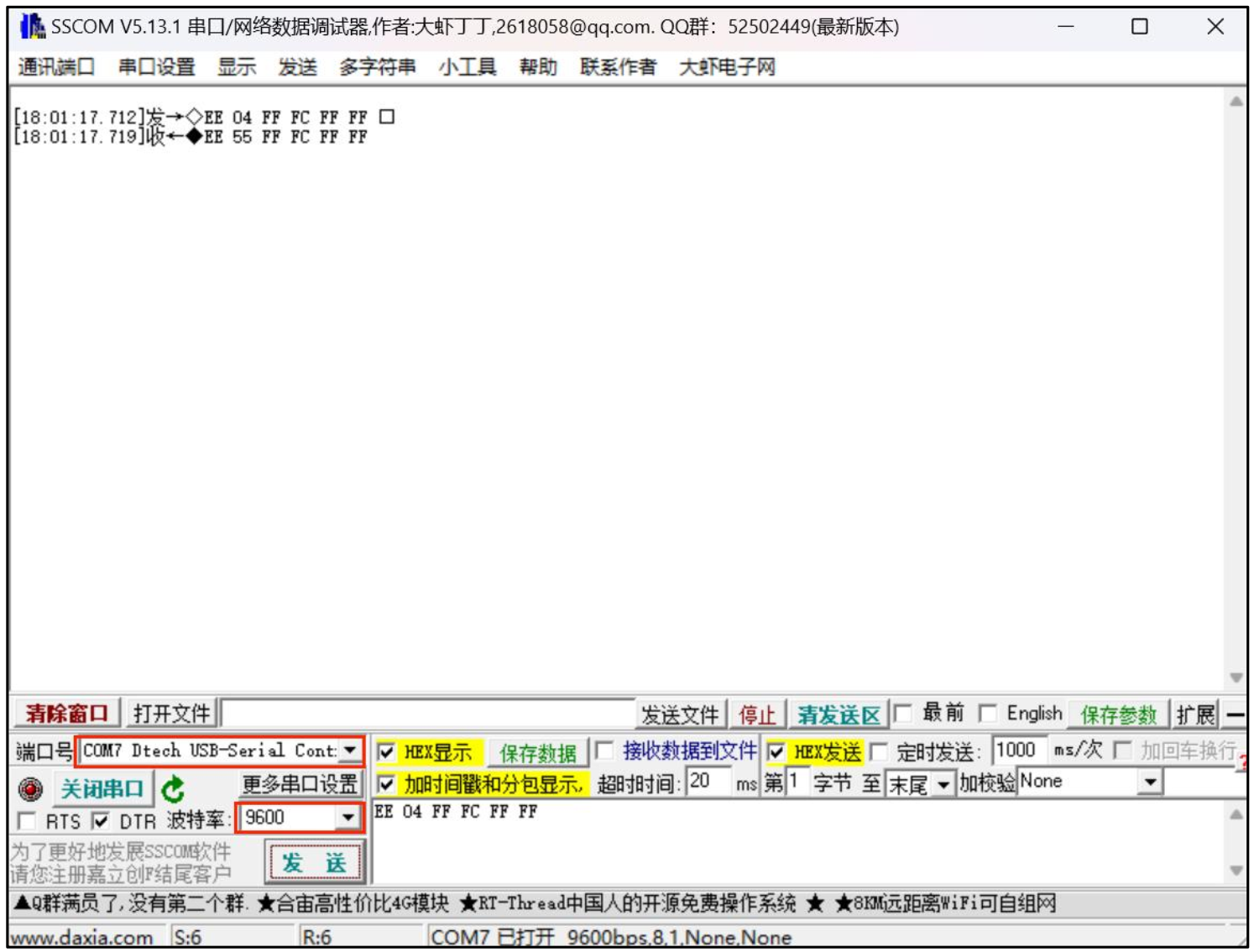
Task: Open the 显示 menu
Action: point(237,67)
